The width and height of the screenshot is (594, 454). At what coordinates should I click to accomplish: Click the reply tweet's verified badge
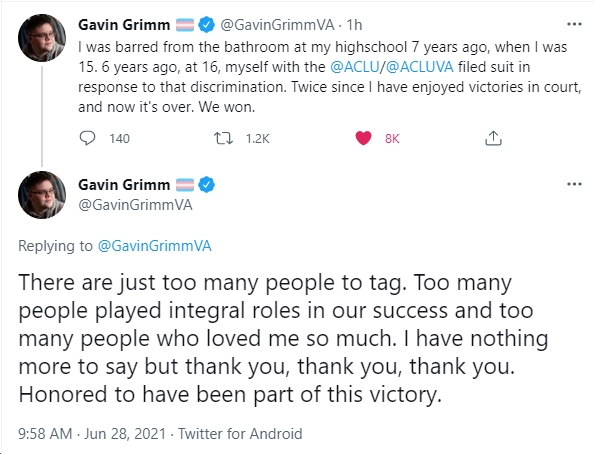206,185
